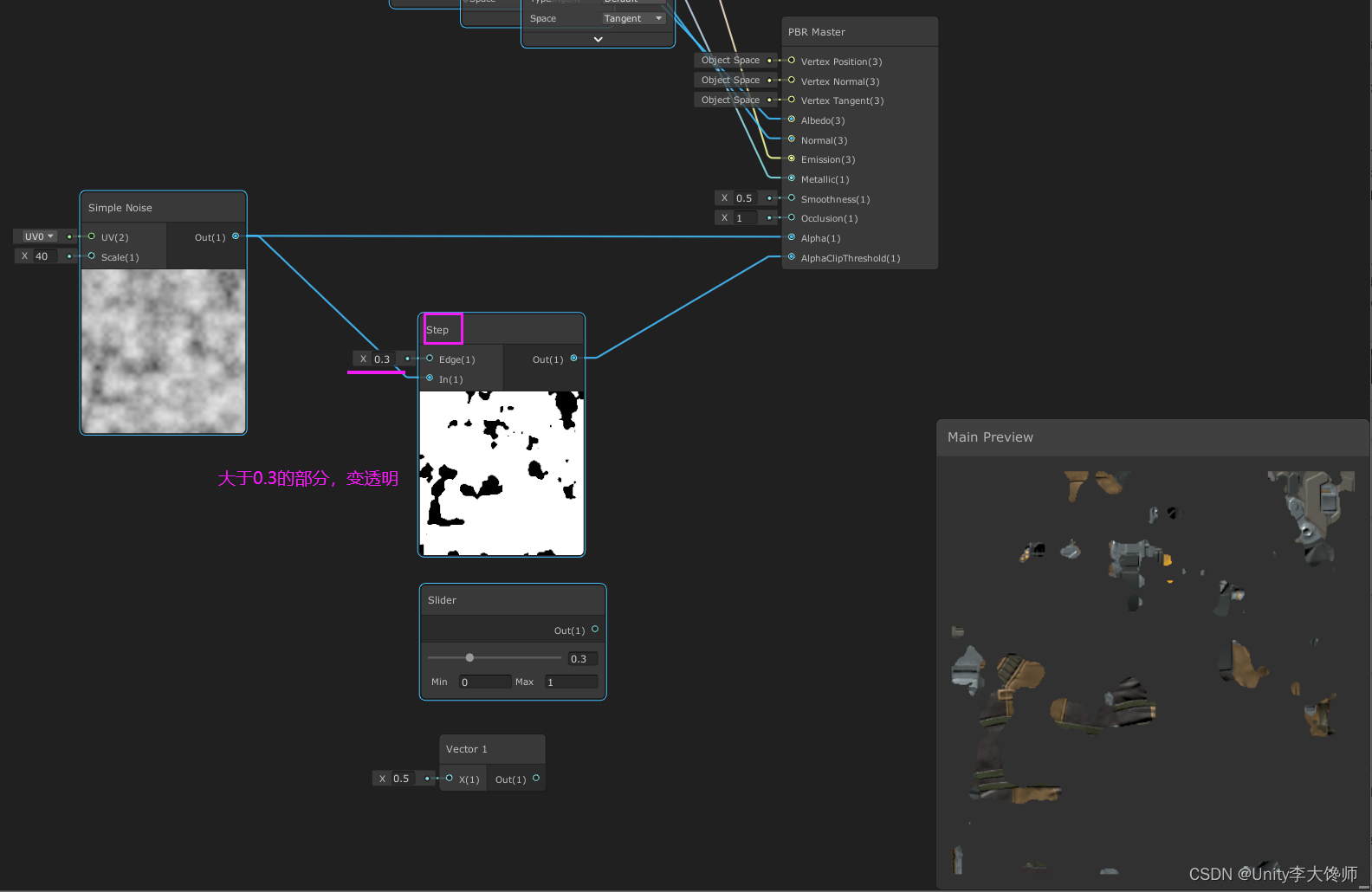Open the UV0 channel dropdown

39,236
